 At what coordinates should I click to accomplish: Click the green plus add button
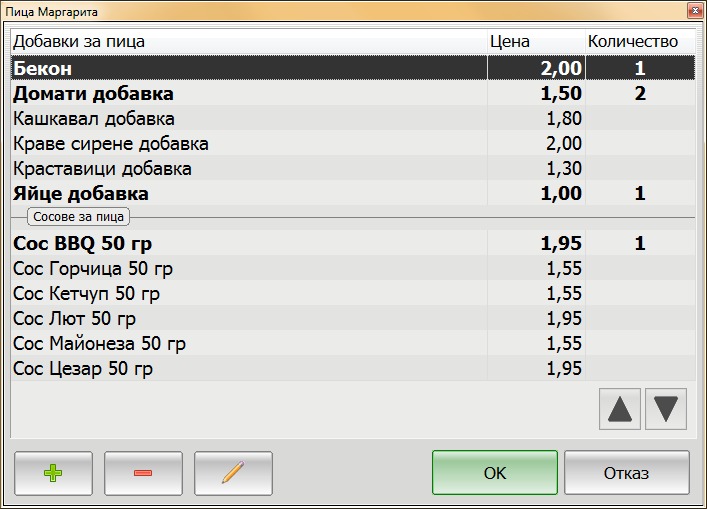pos(53,473)
